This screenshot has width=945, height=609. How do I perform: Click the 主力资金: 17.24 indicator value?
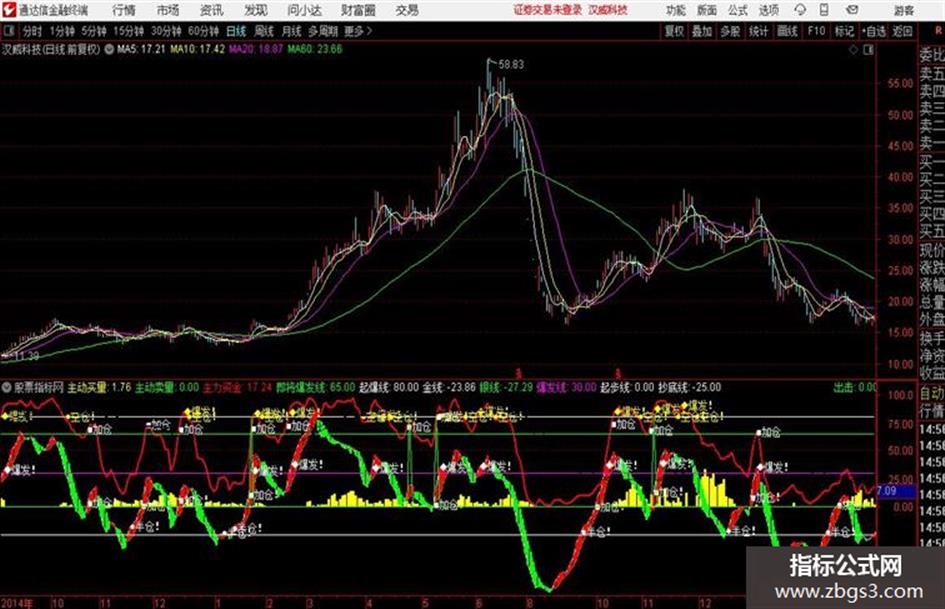point(237,387)
